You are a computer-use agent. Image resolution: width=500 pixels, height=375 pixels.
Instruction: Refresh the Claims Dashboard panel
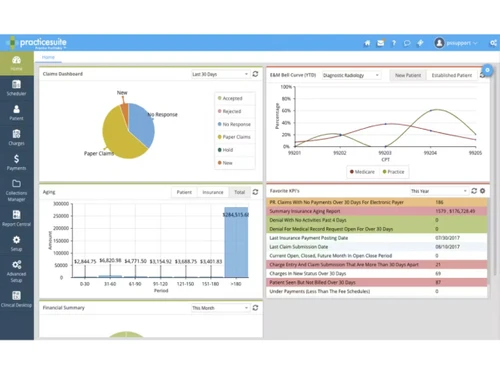[x=255, y=74]
